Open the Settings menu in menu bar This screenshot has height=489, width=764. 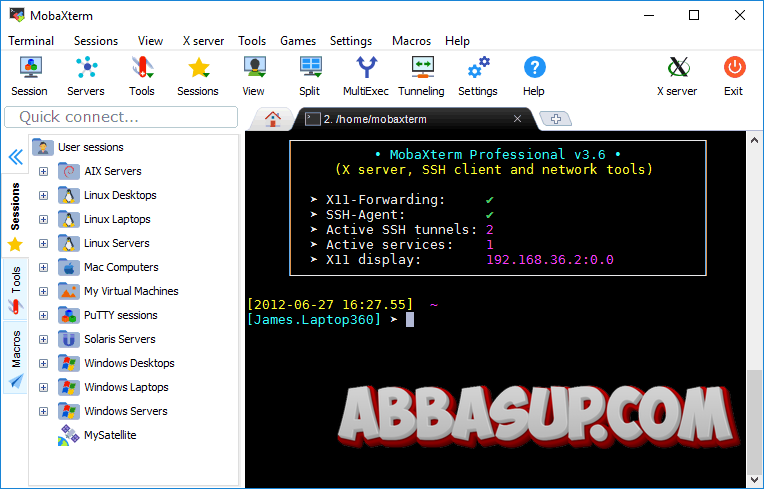tap(351, 41)
